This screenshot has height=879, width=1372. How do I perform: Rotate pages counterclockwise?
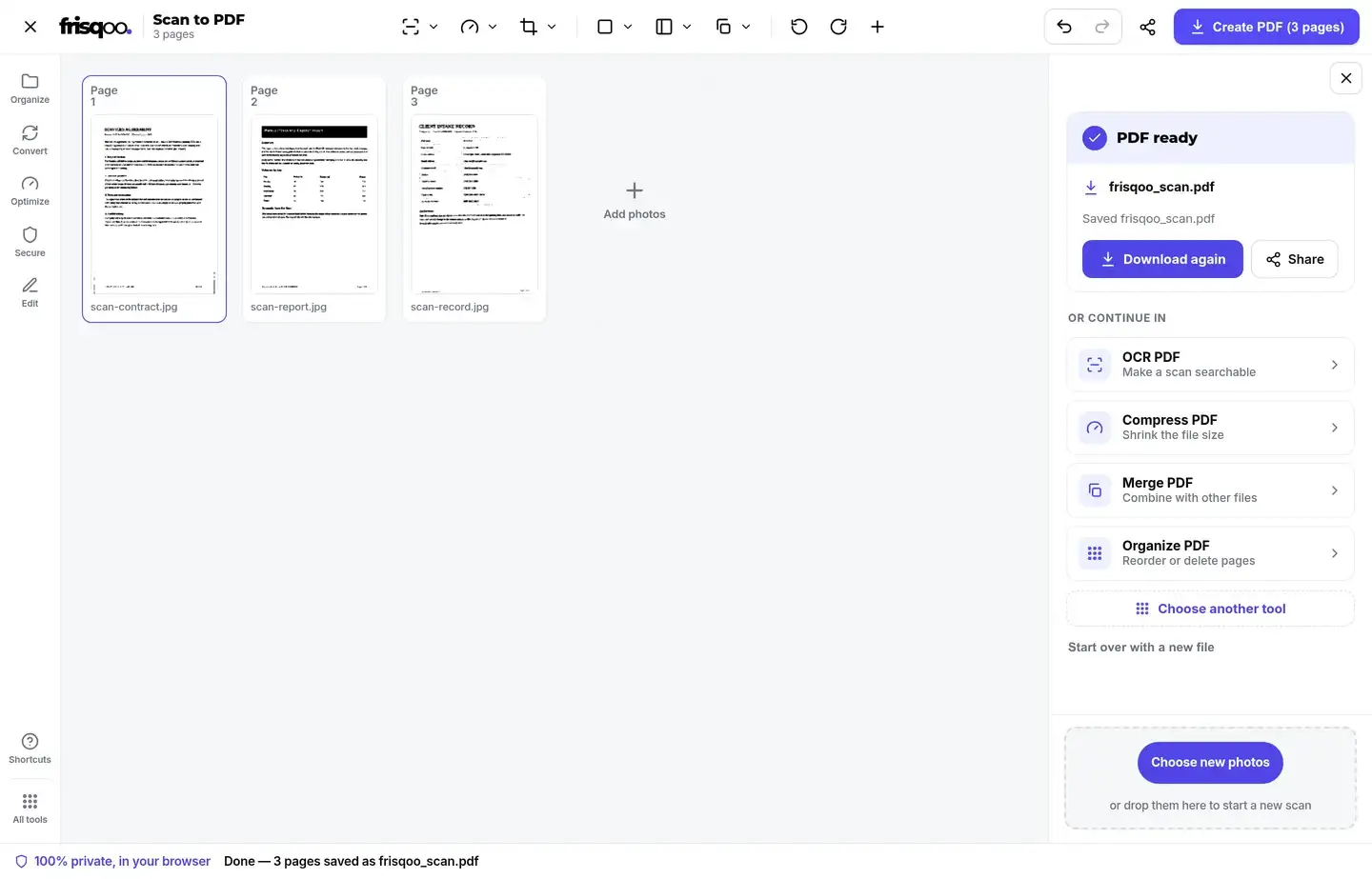[x=799, y=27]
